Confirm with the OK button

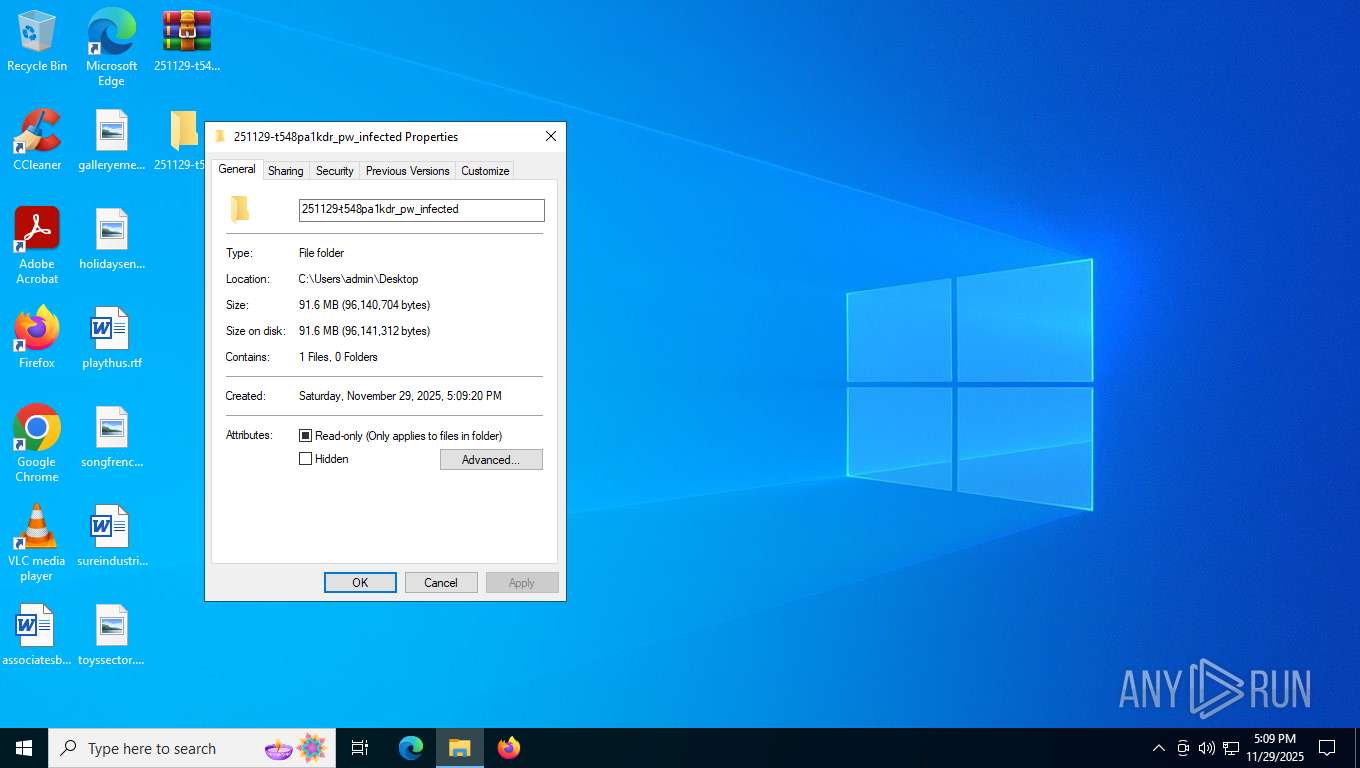360,583
